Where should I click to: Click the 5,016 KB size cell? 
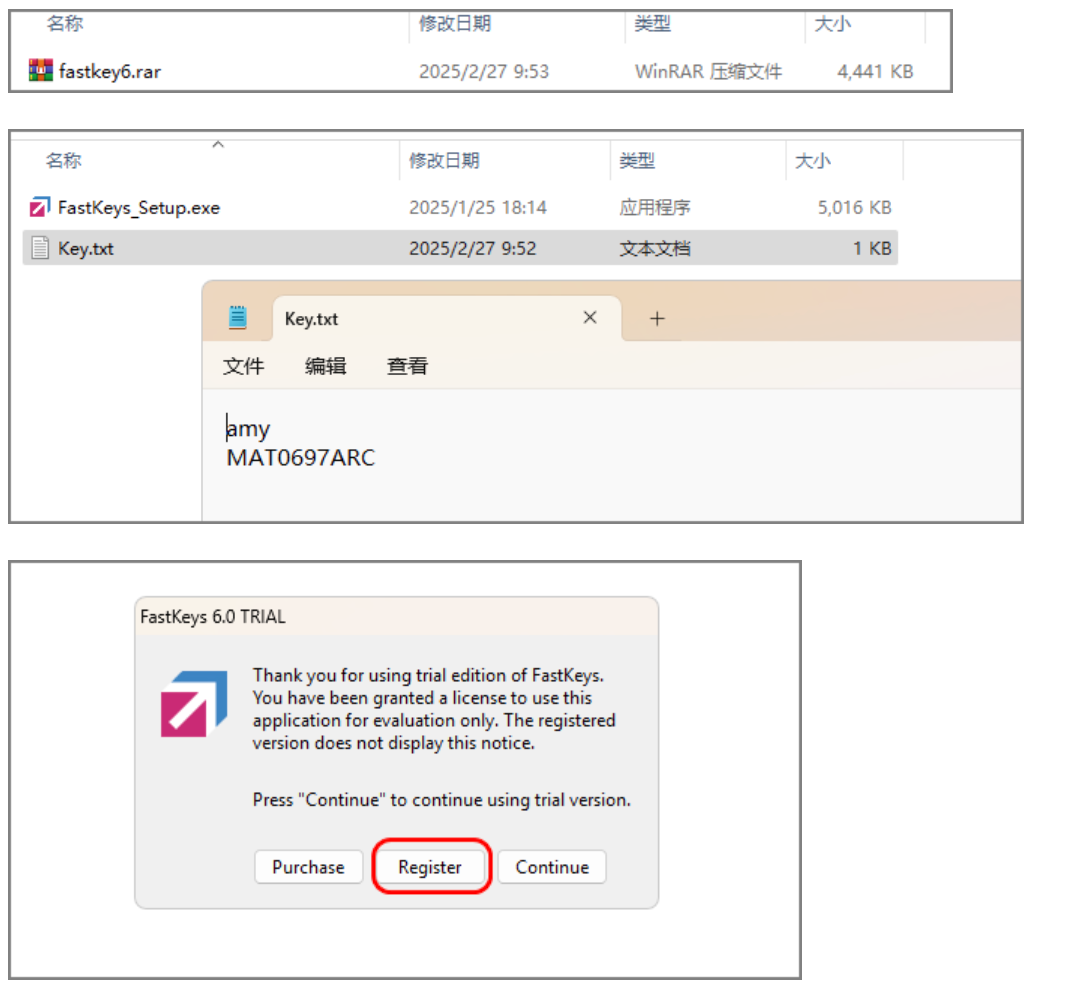(x=854, y=208)
